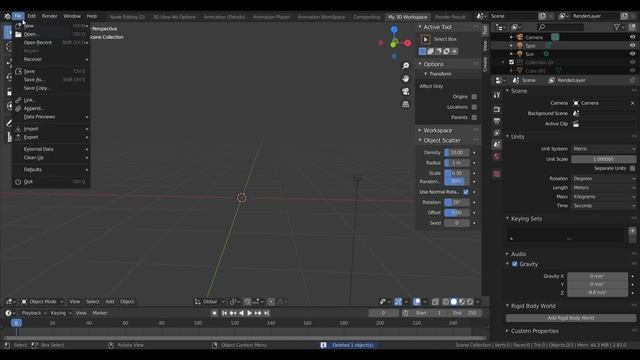The height and width of the screenshot is (360, 640).
Task: Open Scene properties tab icon
Action: click(x=497, y=144)
